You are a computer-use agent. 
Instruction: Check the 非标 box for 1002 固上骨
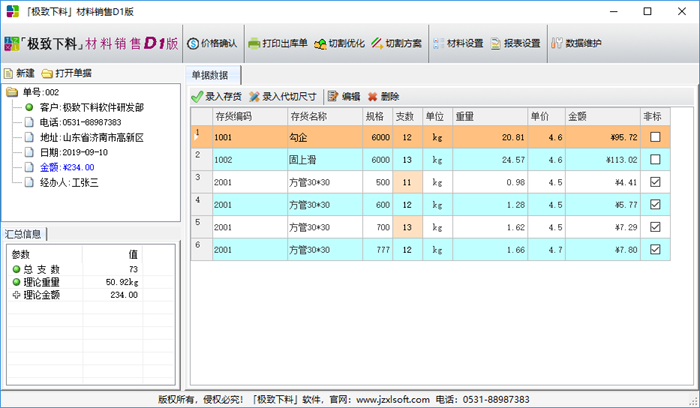click(x=655, y=159)
